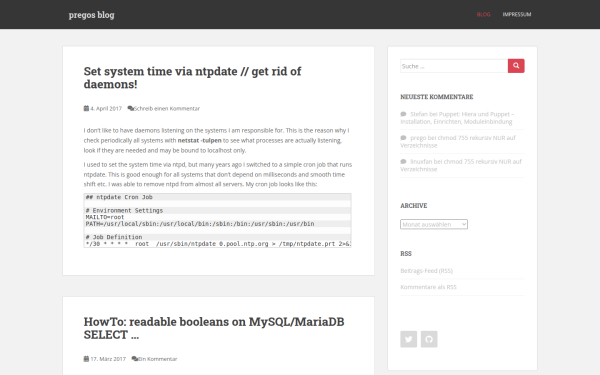This screenshot has width=600, height=375.
Task: Click speech bubble icon of linuxfan comment
Action: (x=403, y=161)
